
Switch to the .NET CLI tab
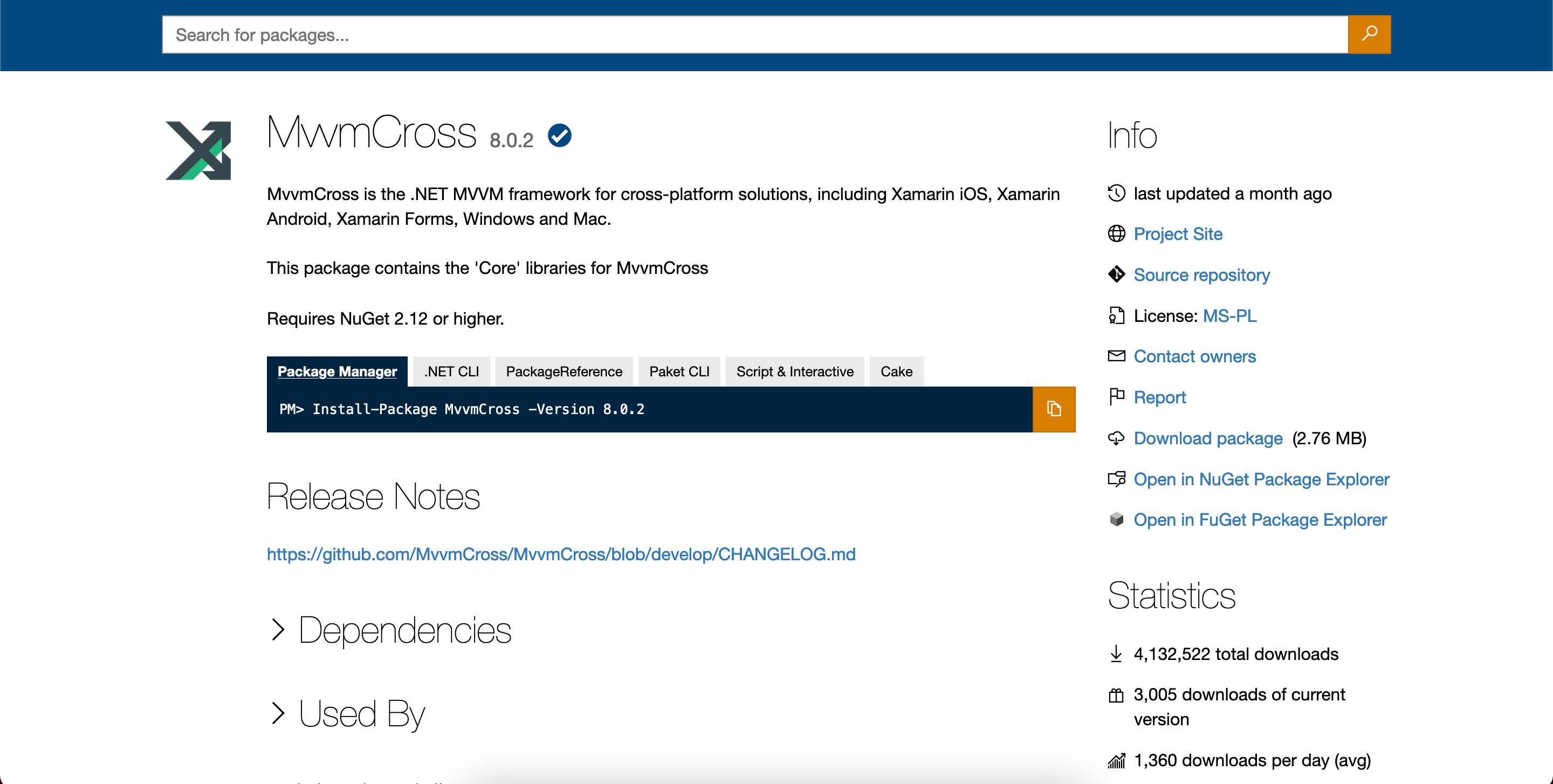pyautogui.click(x=451, y=372)
